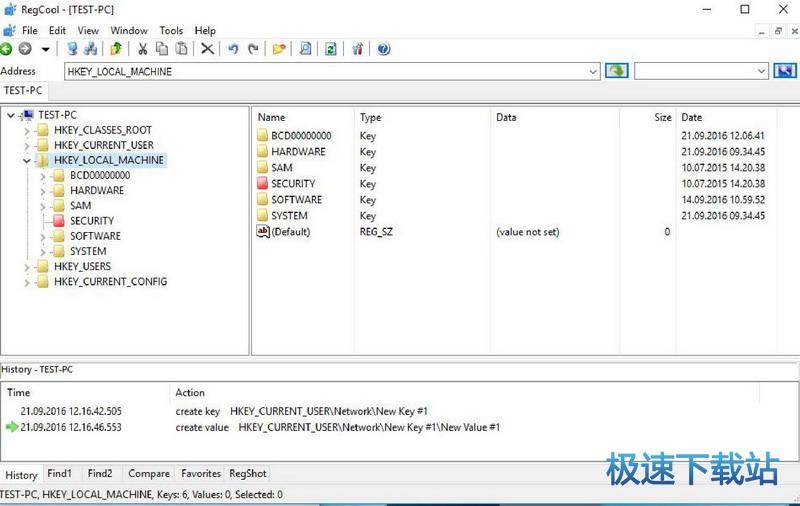Screen dimensions: 800x506
Task: Click the Refresh toolbar icon
Action: click(330, 49)
